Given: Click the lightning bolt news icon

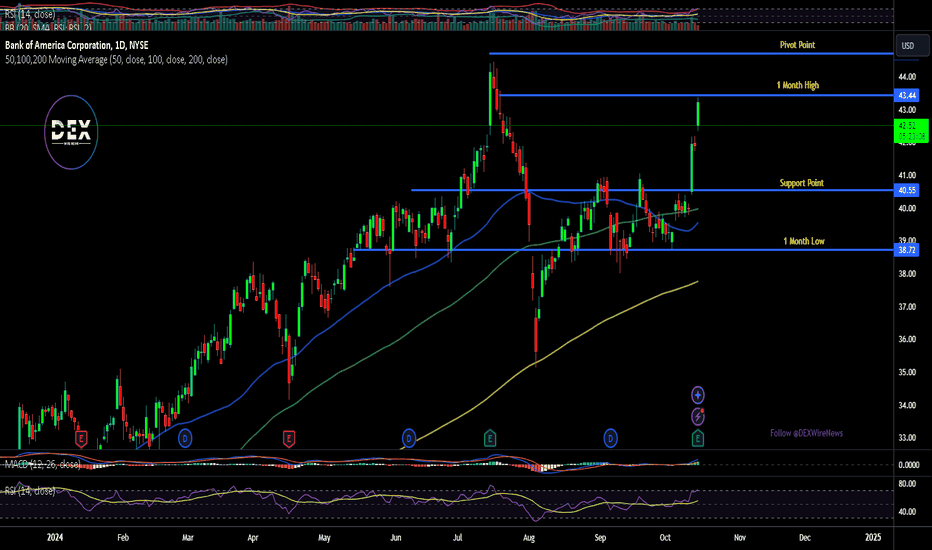Looking at the screenshot, I should [698, 416].
